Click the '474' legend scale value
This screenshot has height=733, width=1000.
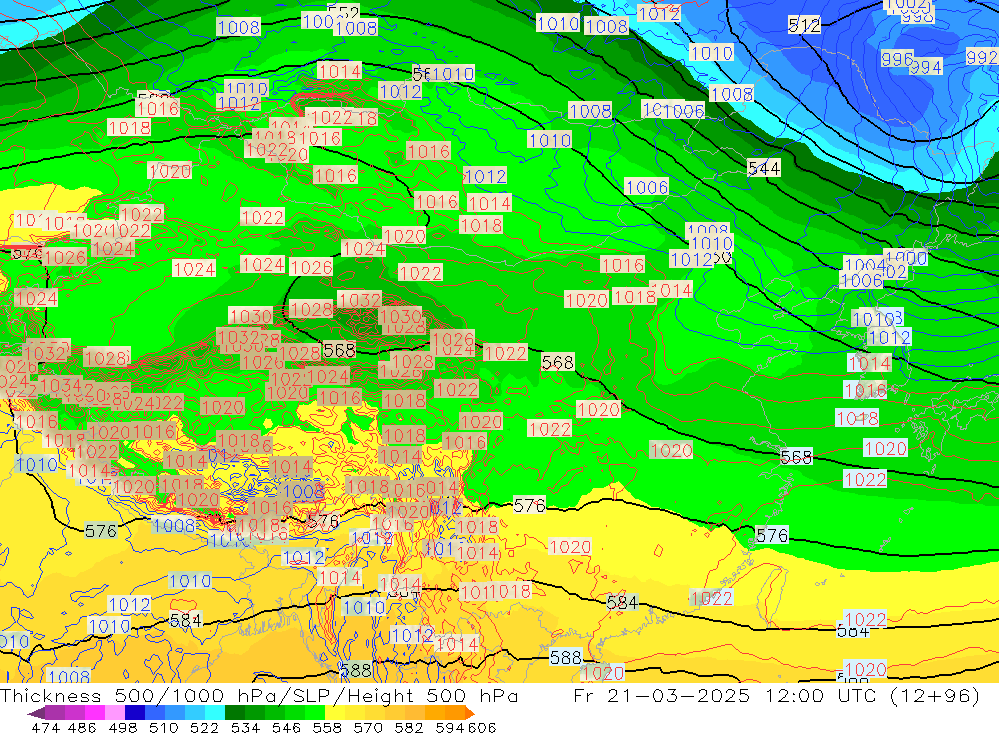tap(45, 727)
